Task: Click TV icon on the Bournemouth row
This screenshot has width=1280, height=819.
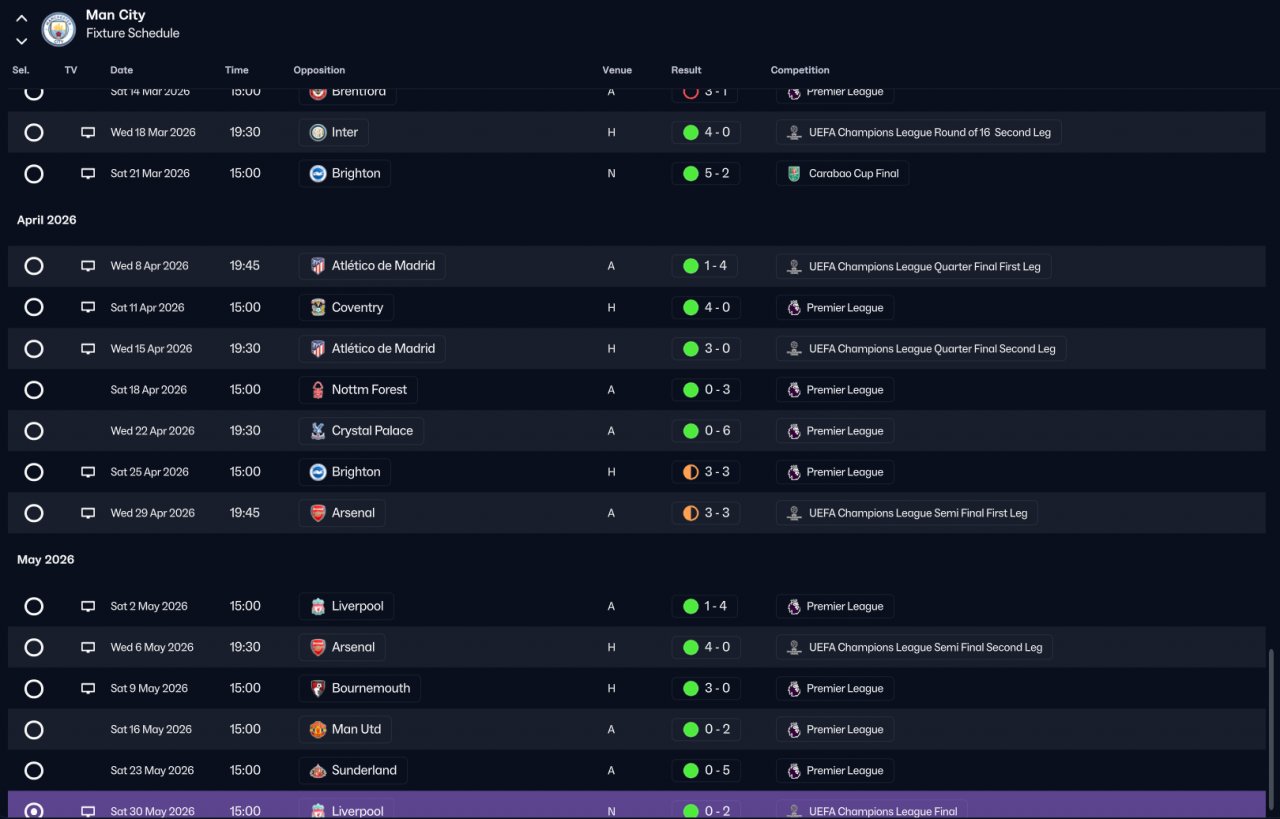Action: (88, 688)
